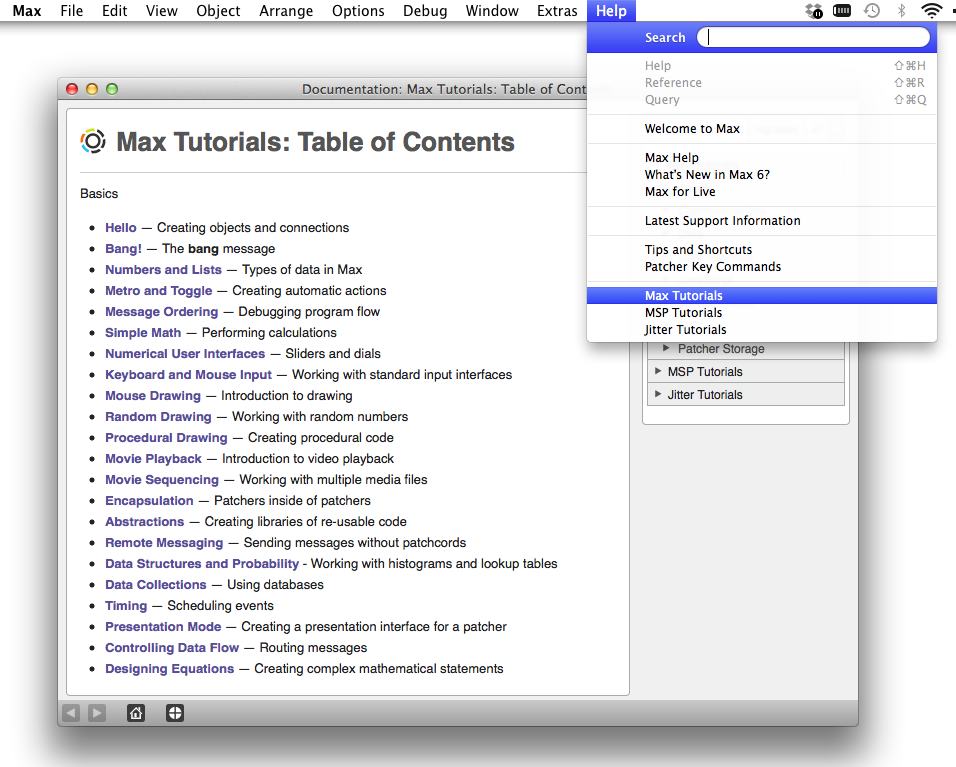
Task: Open Procedural Drawing tutorial
Action: click(x=166, y=438)
